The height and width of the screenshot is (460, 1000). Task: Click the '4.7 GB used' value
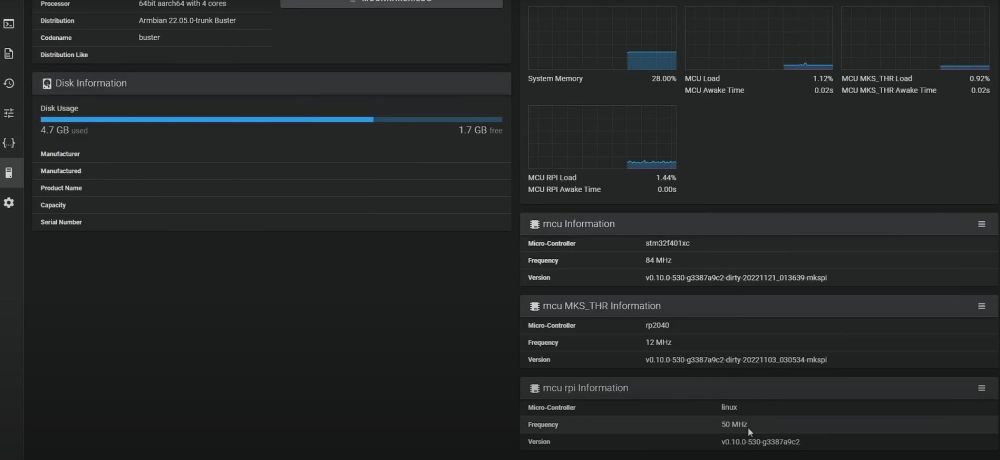point(64,130)
